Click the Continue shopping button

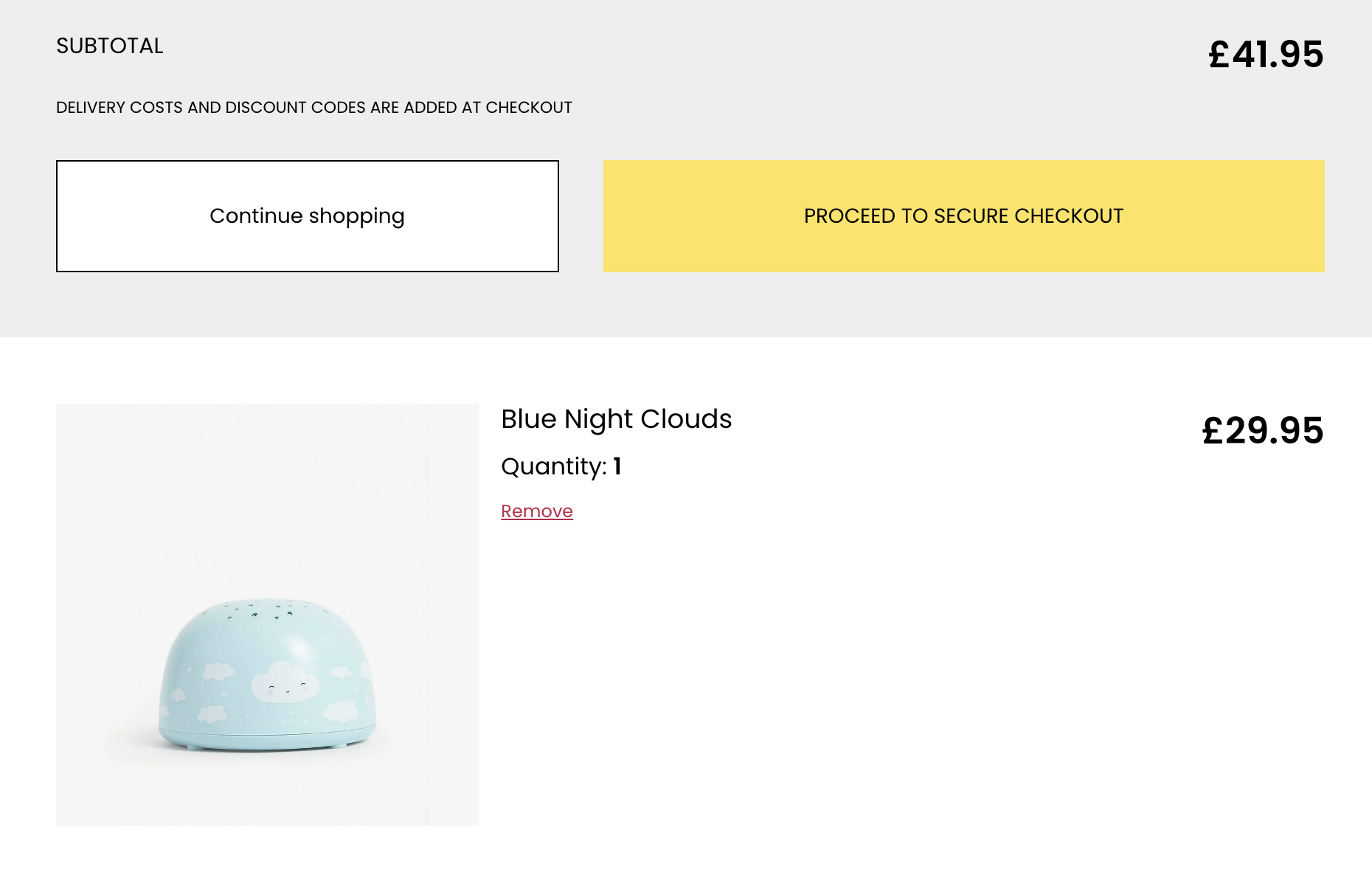(x=307, y=216)
